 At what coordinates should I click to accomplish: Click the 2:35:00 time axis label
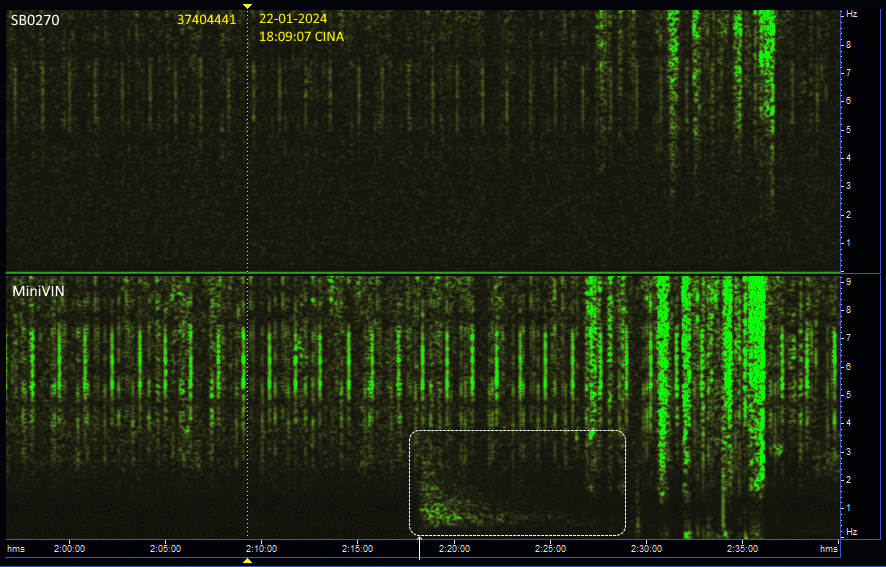coord(742,549)
